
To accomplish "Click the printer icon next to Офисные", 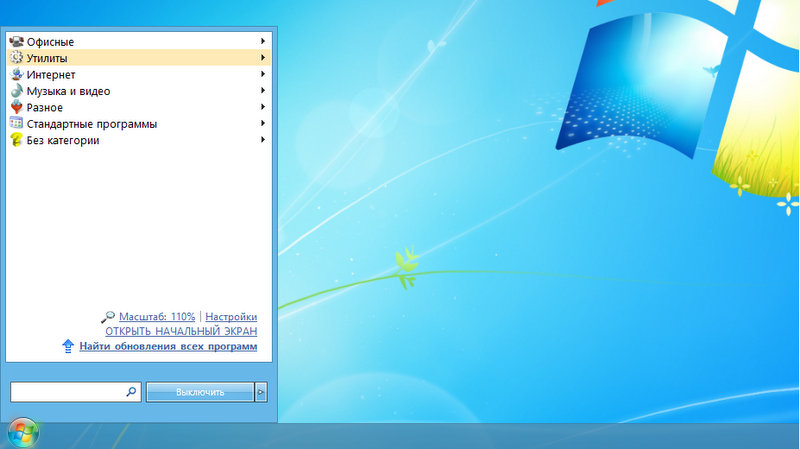I will click(x=16, y=42).
